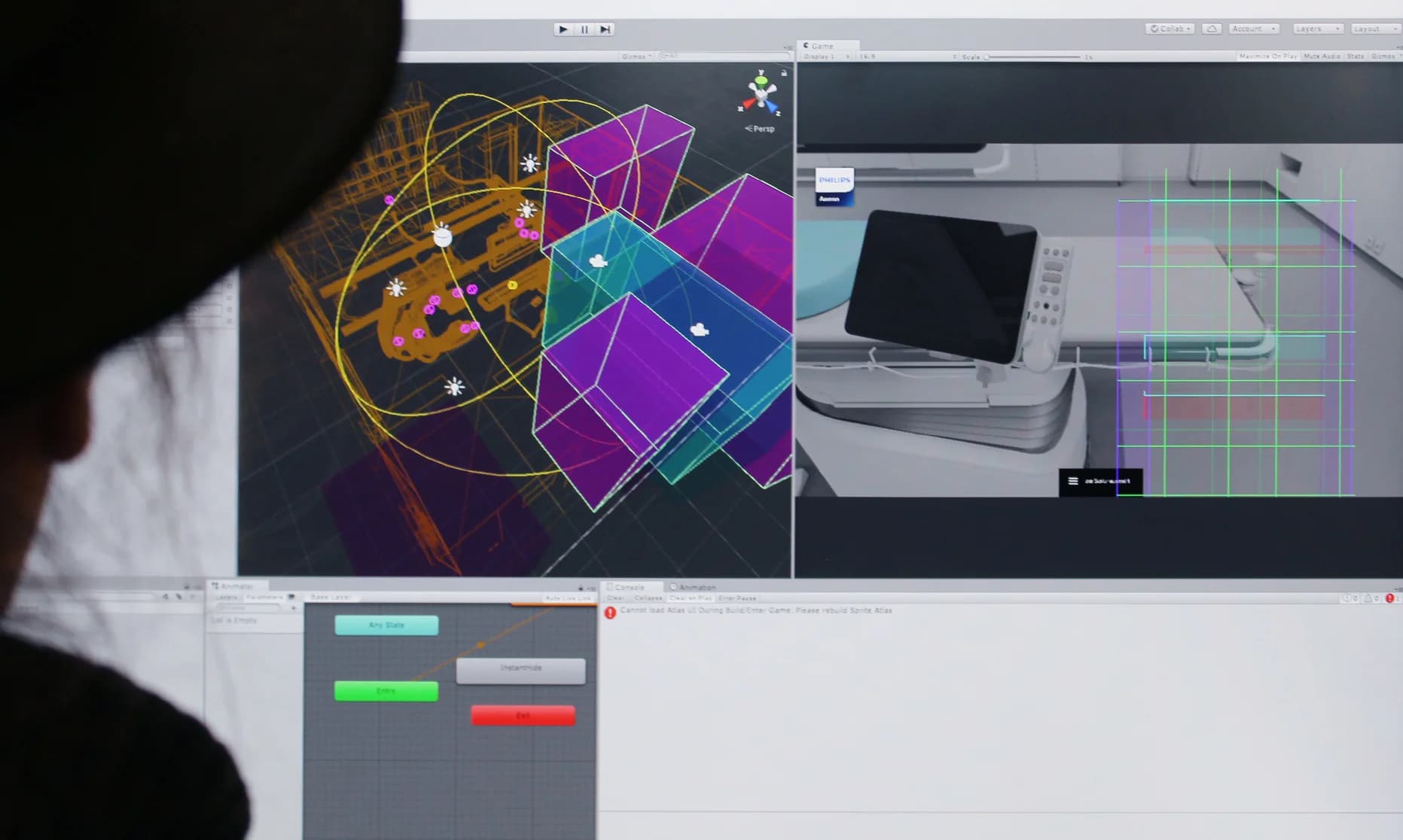Select the Any State node in Animator
Viewport: 1403px width, 840px height.
386,625
